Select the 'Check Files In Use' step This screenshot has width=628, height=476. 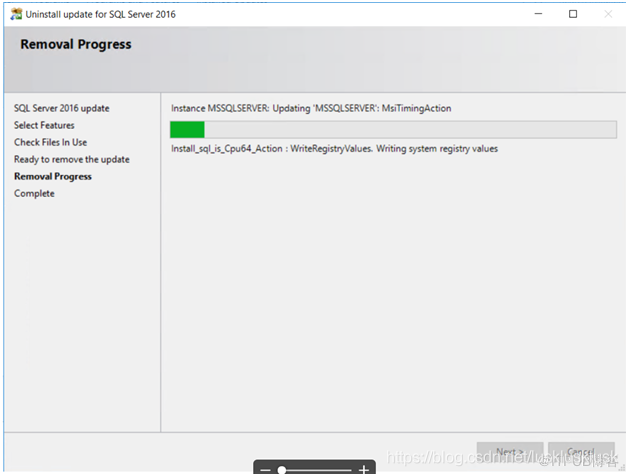(x=50, y=142)
